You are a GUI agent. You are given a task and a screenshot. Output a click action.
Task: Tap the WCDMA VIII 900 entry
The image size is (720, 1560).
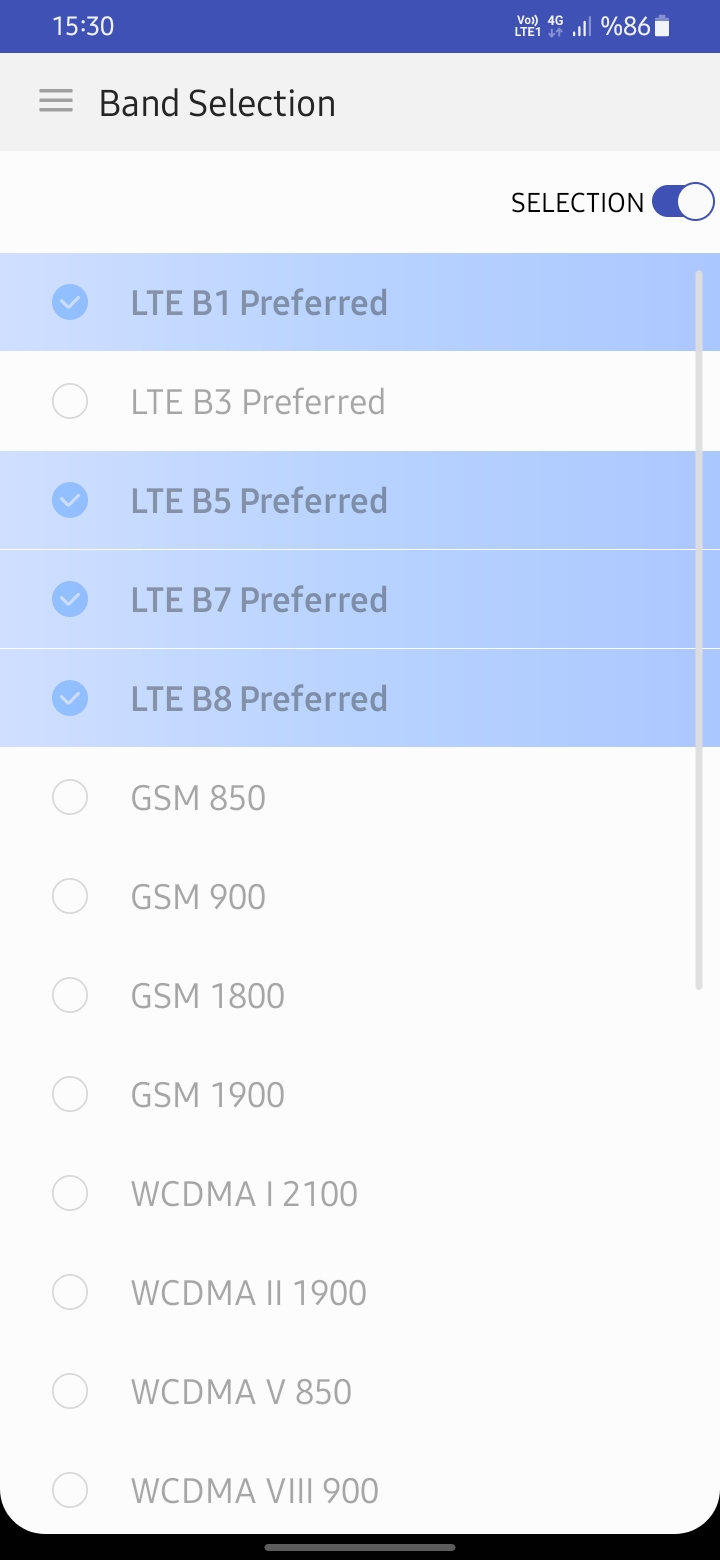coord(360,1490)
